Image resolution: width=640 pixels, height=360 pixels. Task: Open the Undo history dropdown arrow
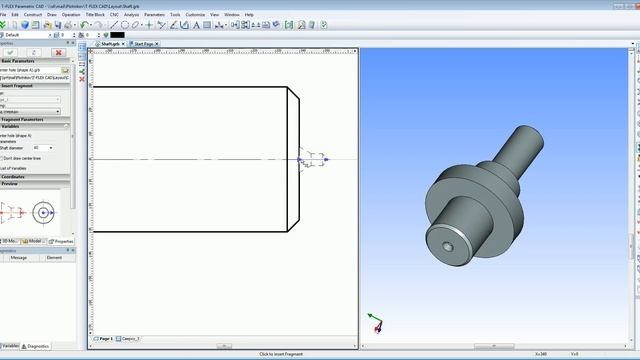90,25
